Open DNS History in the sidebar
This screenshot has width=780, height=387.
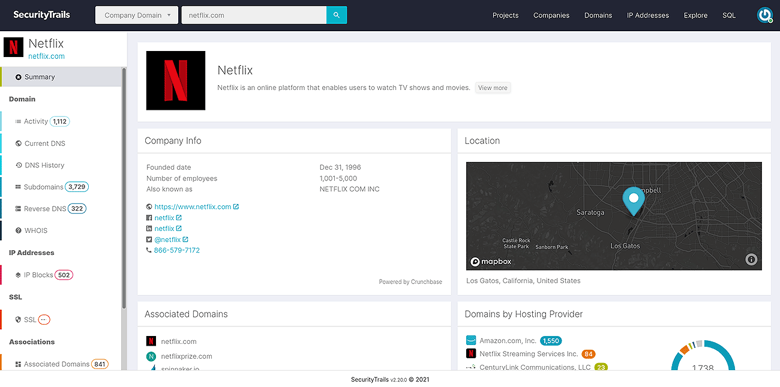[x=61, y=165]
